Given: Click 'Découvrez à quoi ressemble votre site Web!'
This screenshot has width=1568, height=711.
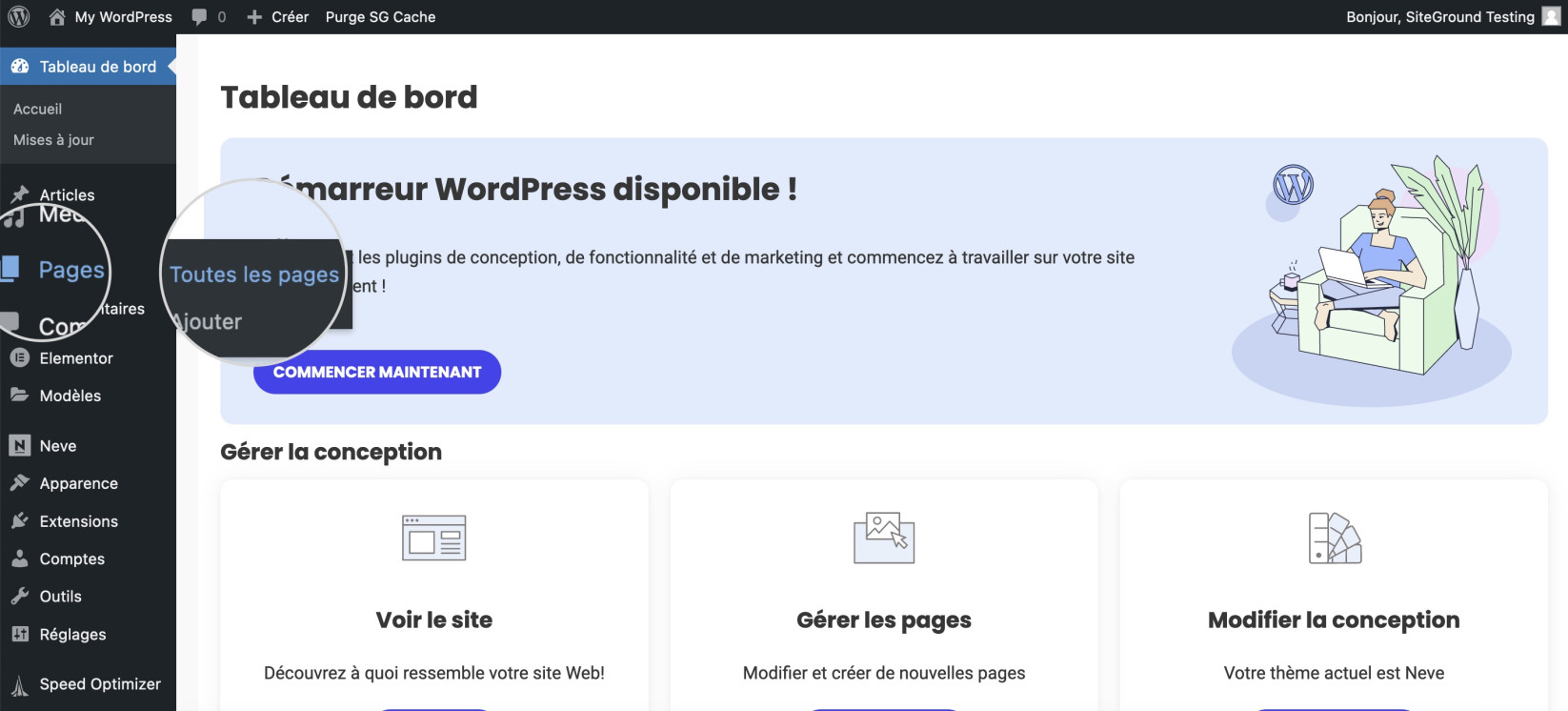Looking at the screenshot, I should tap(434, 673).
